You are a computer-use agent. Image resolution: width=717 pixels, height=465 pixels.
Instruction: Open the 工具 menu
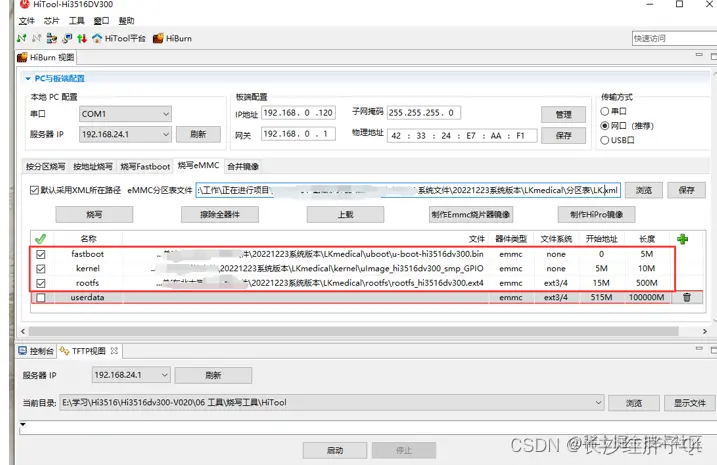[76, 21]
